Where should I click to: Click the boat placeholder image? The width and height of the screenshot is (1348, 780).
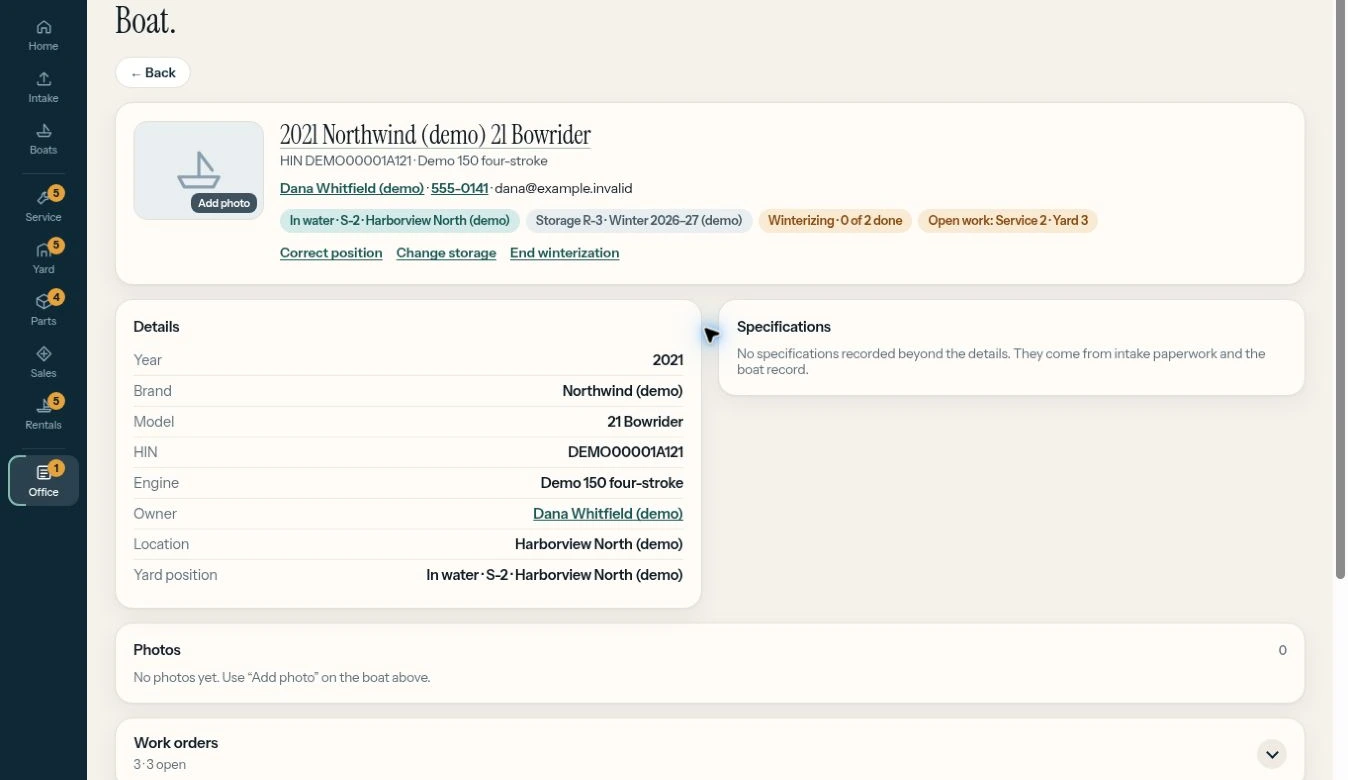(x=199, y=170)
